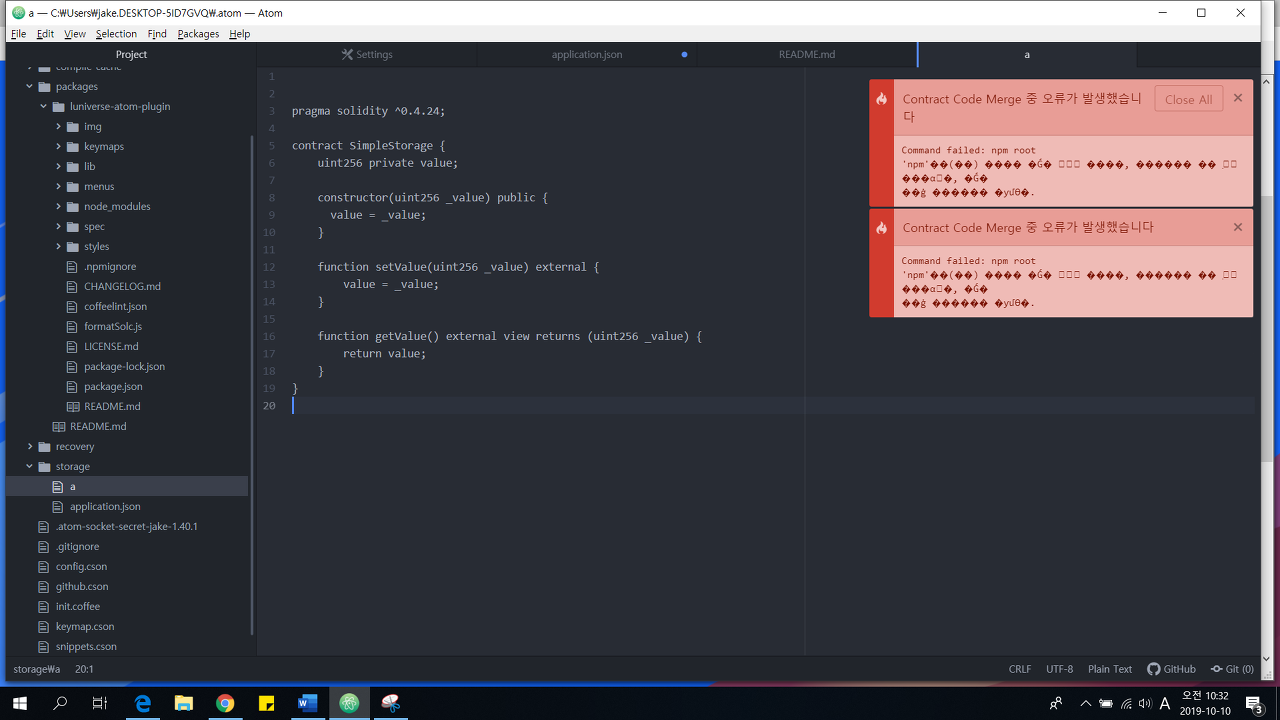Expand the img folder chevron

click(58, 126)
